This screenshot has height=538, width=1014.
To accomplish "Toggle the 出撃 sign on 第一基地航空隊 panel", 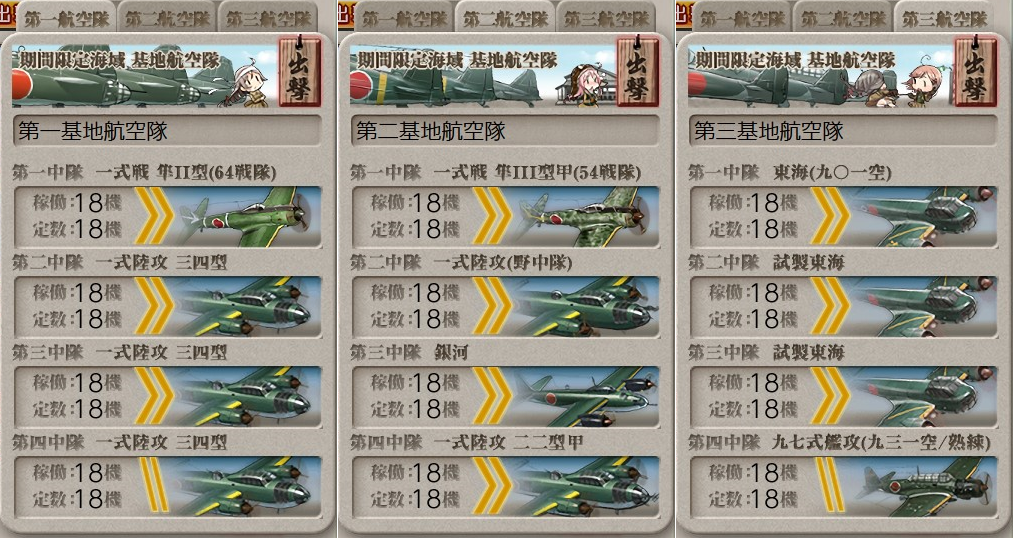I will pyautogui.click(x=299, y=71).
